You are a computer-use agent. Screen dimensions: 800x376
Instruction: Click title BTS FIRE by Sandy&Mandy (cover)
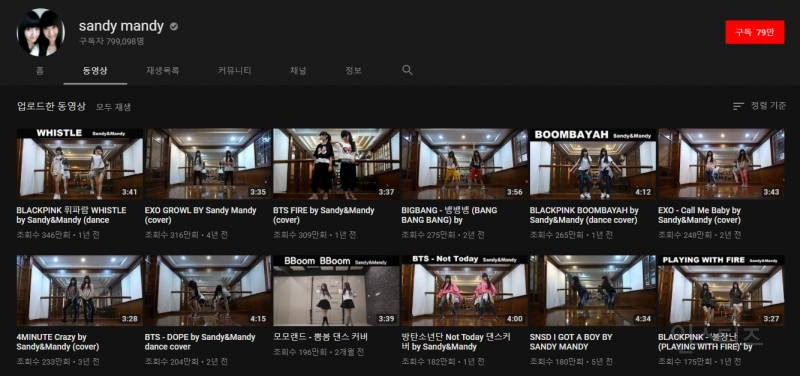pyautogui.click(x=323, y=215)
